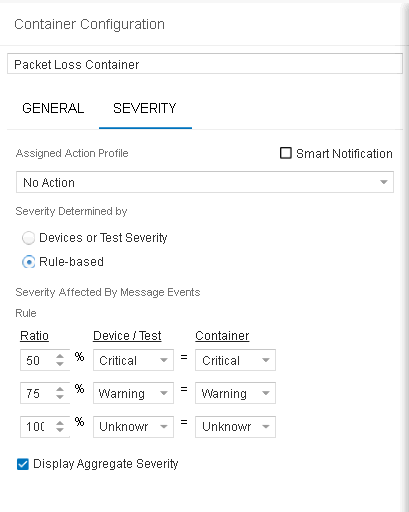Switch to the GENERAL tab
The height and width of the screenshot is (512, 409).
coord(53,108)
